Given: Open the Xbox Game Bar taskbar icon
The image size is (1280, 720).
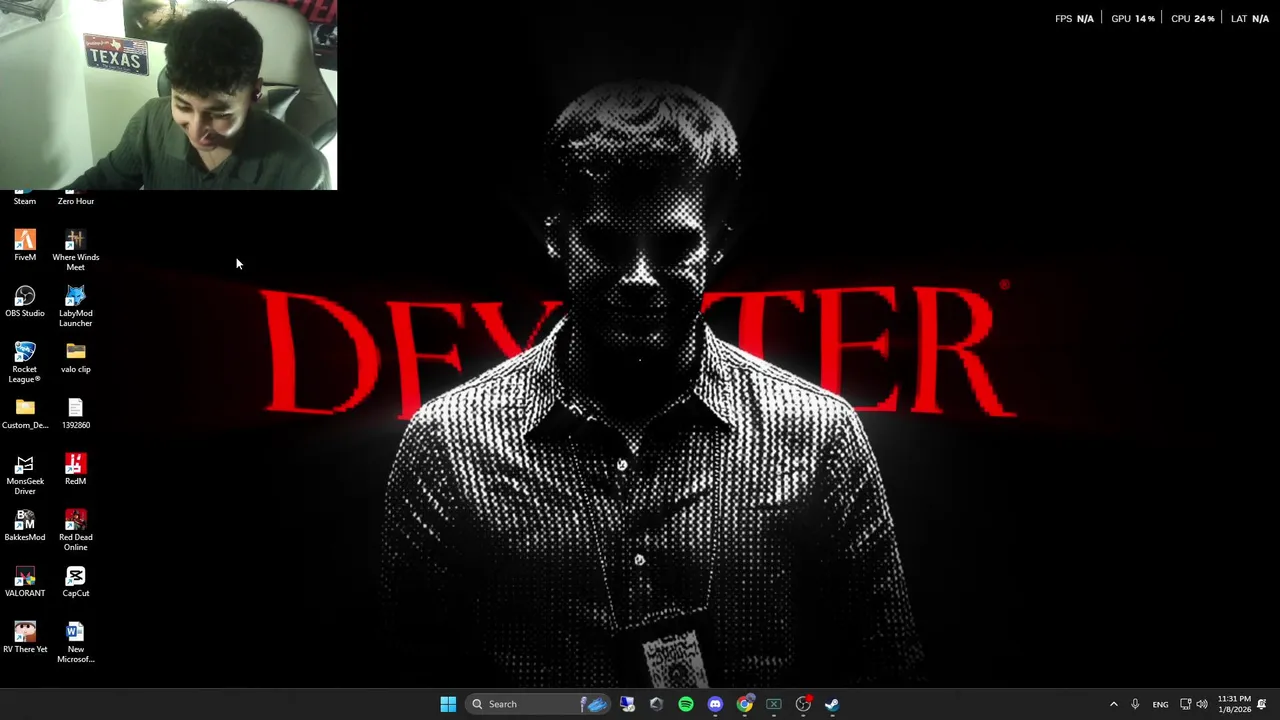Looking at the screenshot, I should click(x=774, y=704).
